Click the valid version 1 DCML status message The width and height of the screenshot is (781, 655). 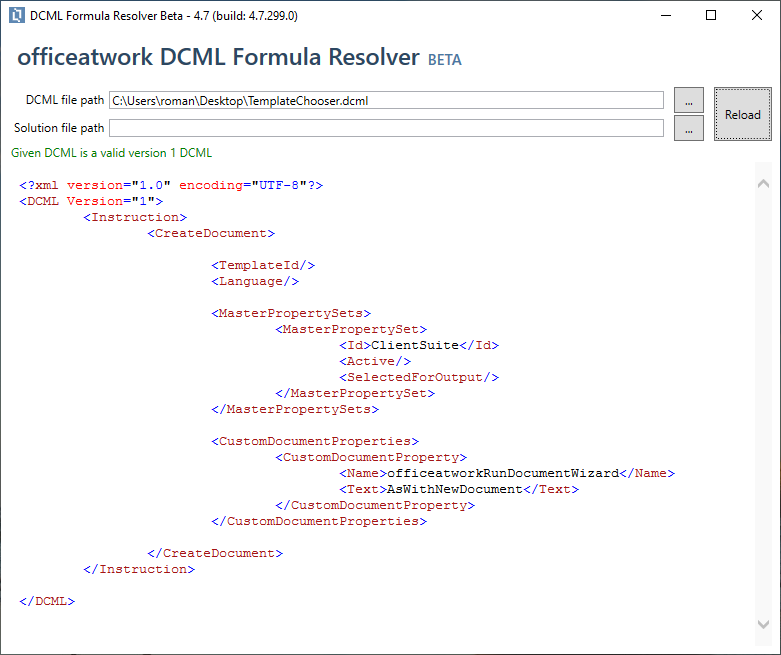(112, 153)
